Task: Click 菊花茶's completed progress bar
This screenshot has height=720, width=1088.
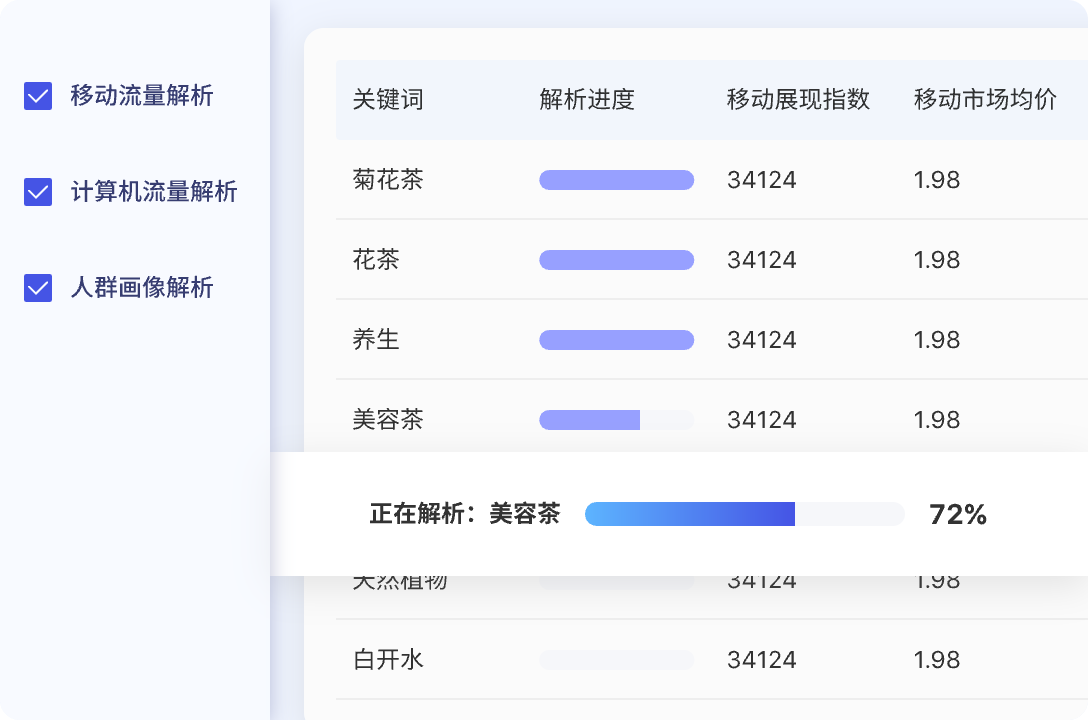Action: click(616, 180)
